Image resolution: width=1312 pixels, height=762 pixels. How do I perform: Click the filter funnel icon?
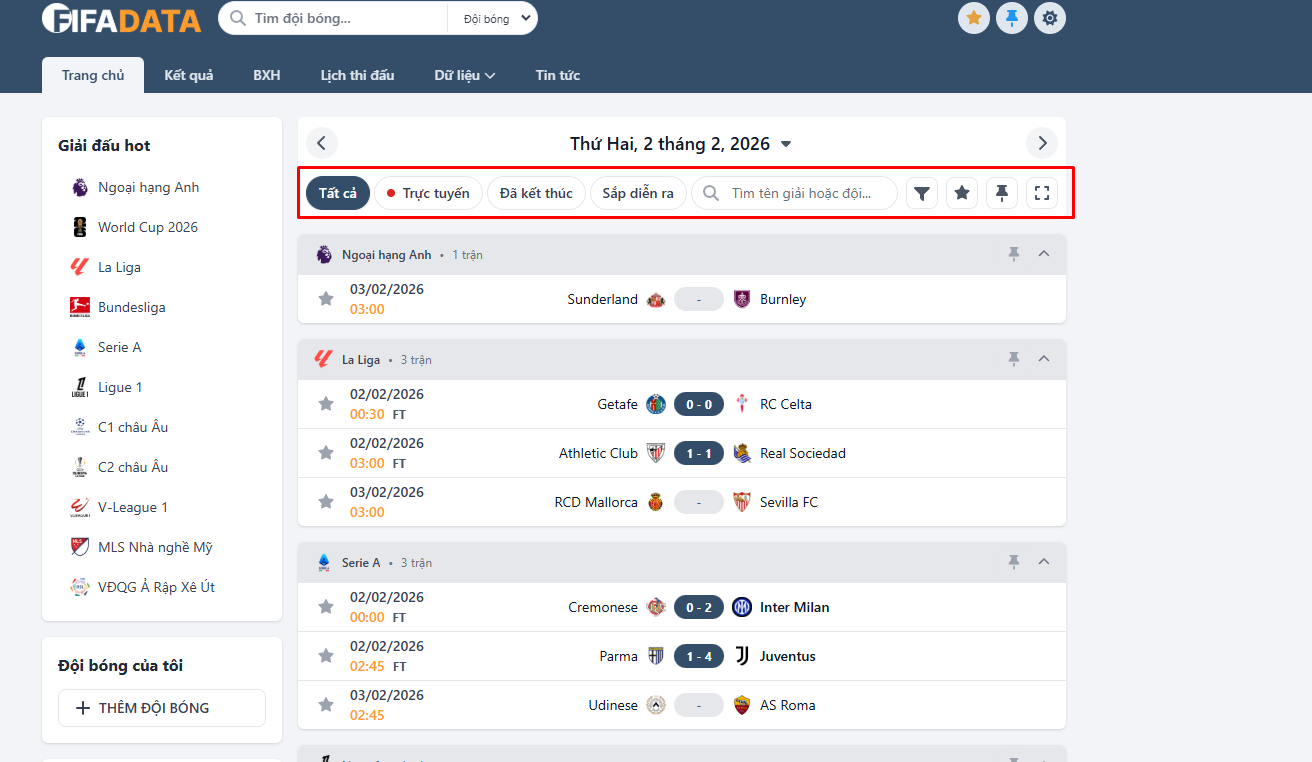[x=922, y=193]
